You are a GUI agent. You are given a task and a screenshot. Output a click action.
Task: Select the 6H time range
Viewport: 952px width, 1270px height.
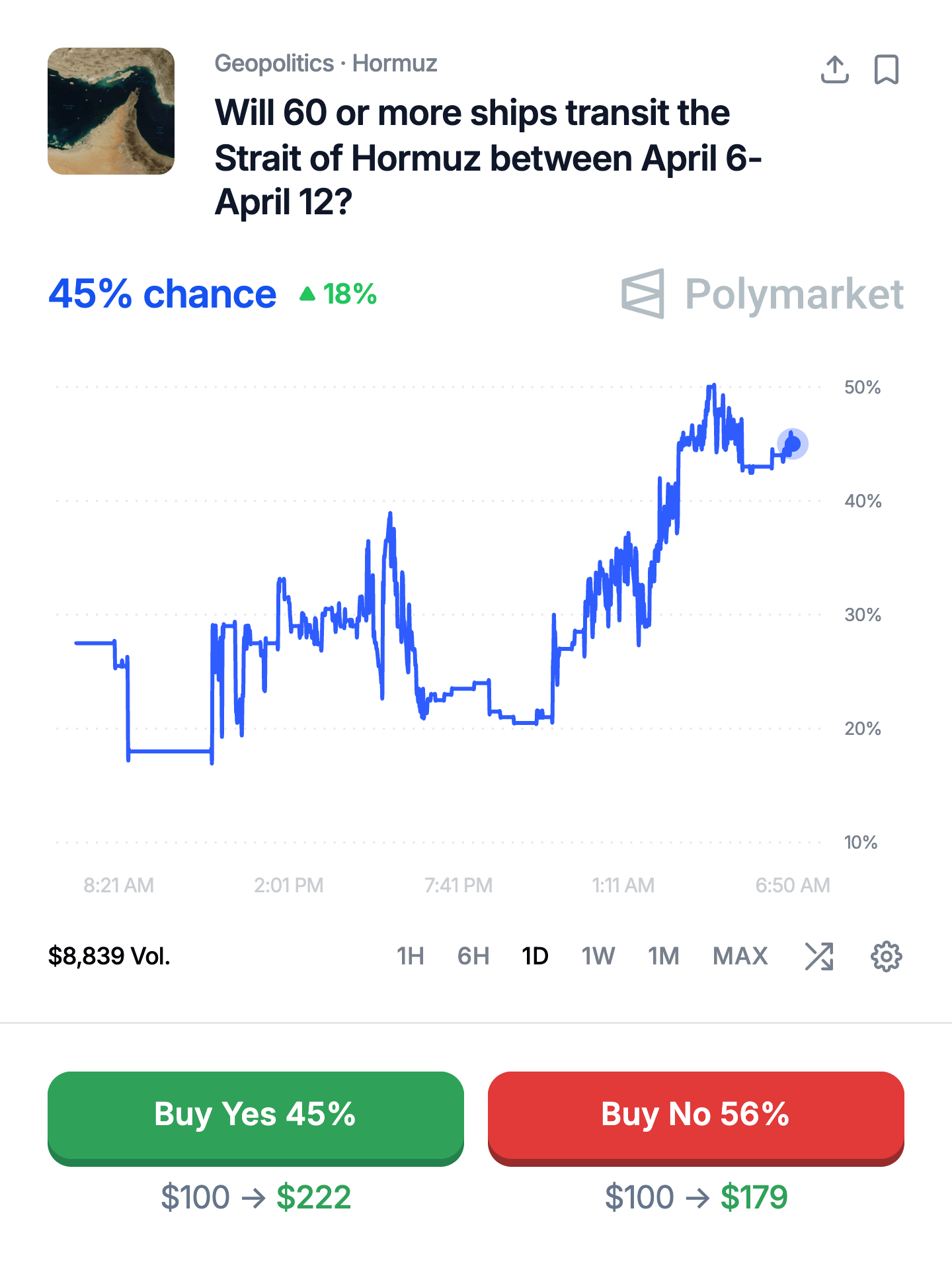pos(473,956)
